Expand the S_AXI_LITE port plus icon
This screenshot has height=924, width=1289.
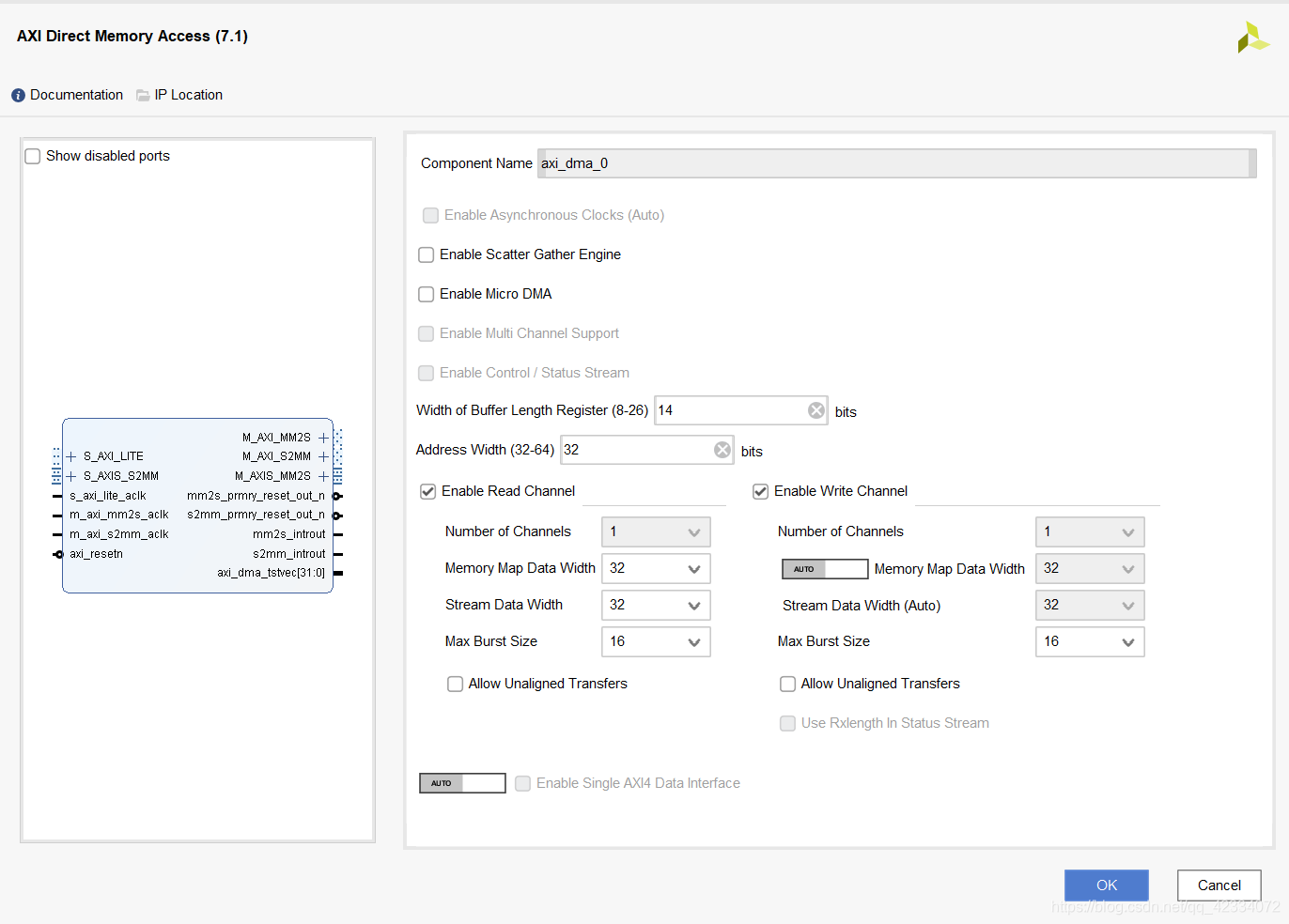tap(71, 456)
